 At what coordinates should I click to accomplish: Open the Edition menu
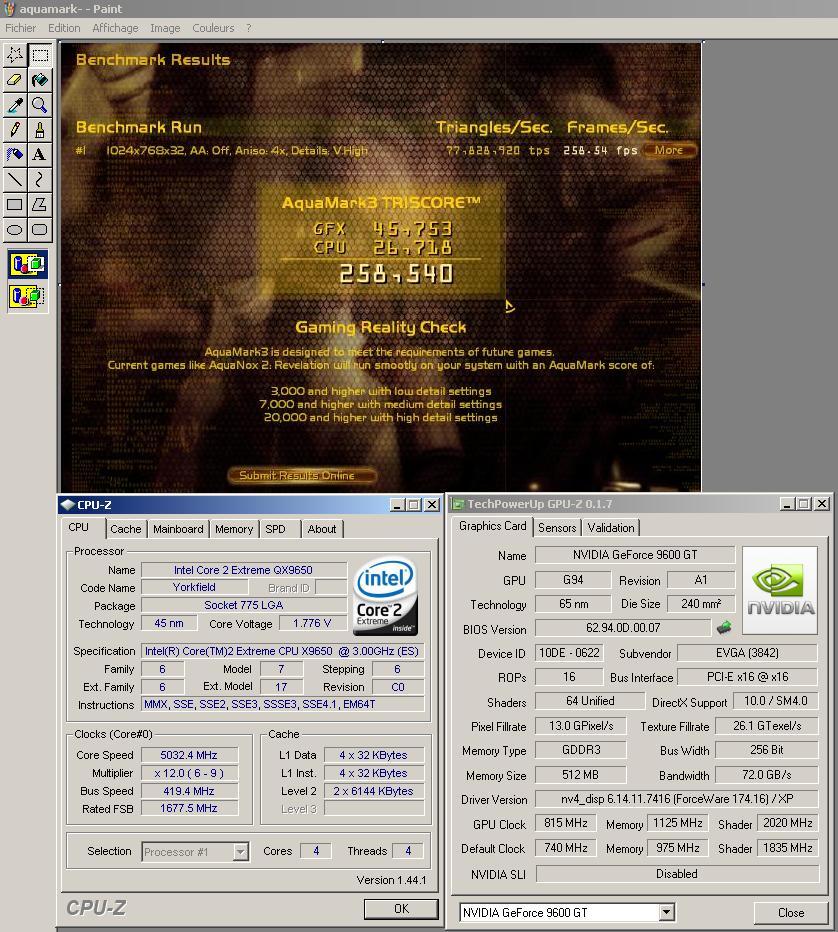tap(64, 28)
